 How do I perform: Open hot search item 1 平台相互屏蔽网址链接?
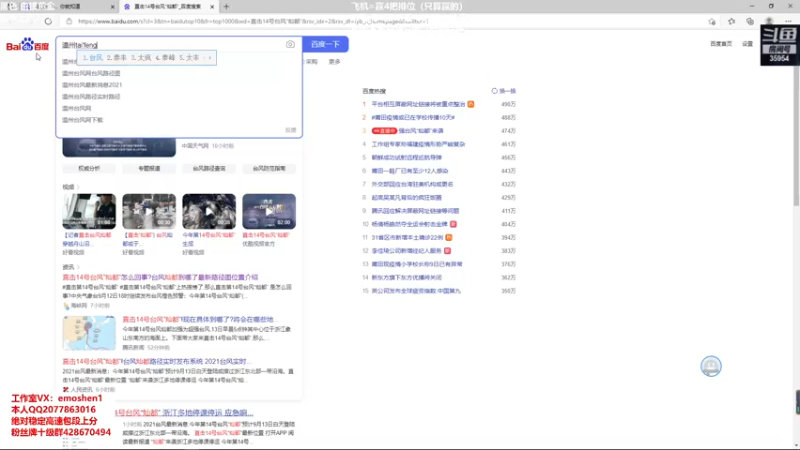click(418, 104)
